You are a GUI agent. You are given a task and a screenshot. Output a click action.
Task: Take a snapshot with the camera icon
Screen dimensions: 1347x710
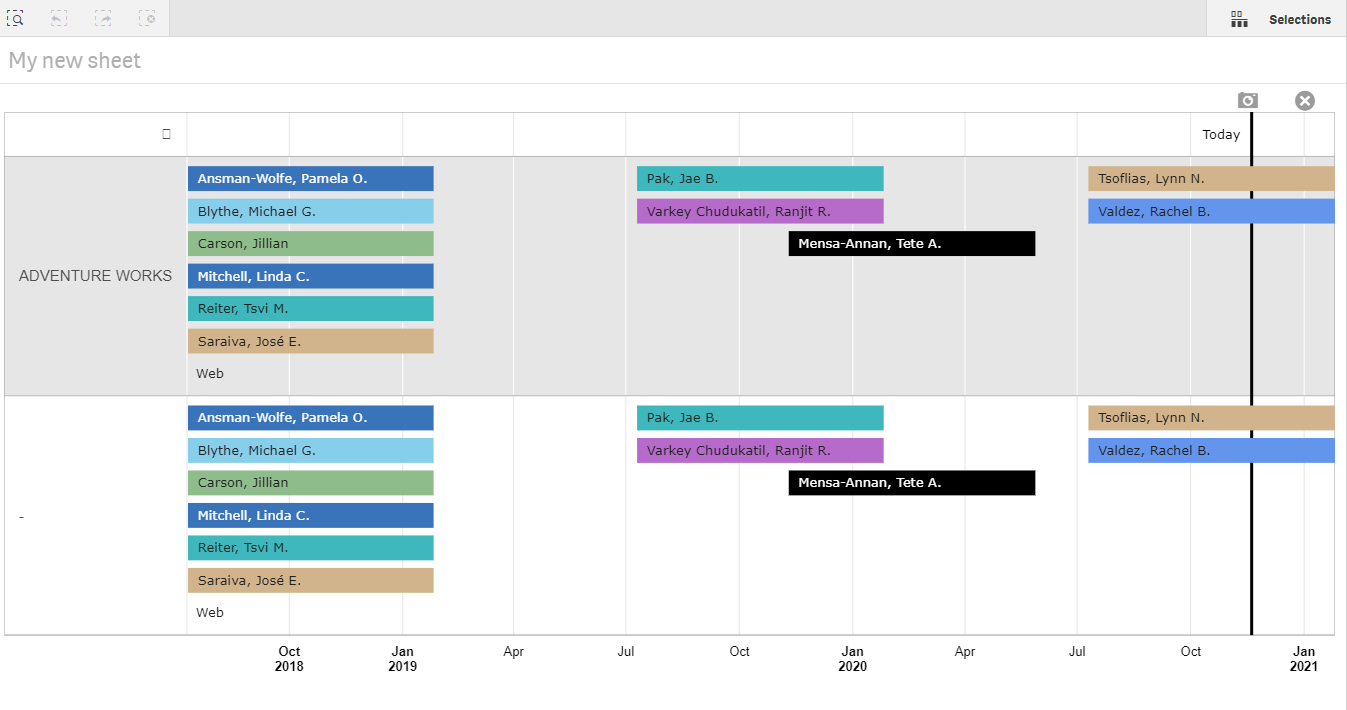(1247, 100)
